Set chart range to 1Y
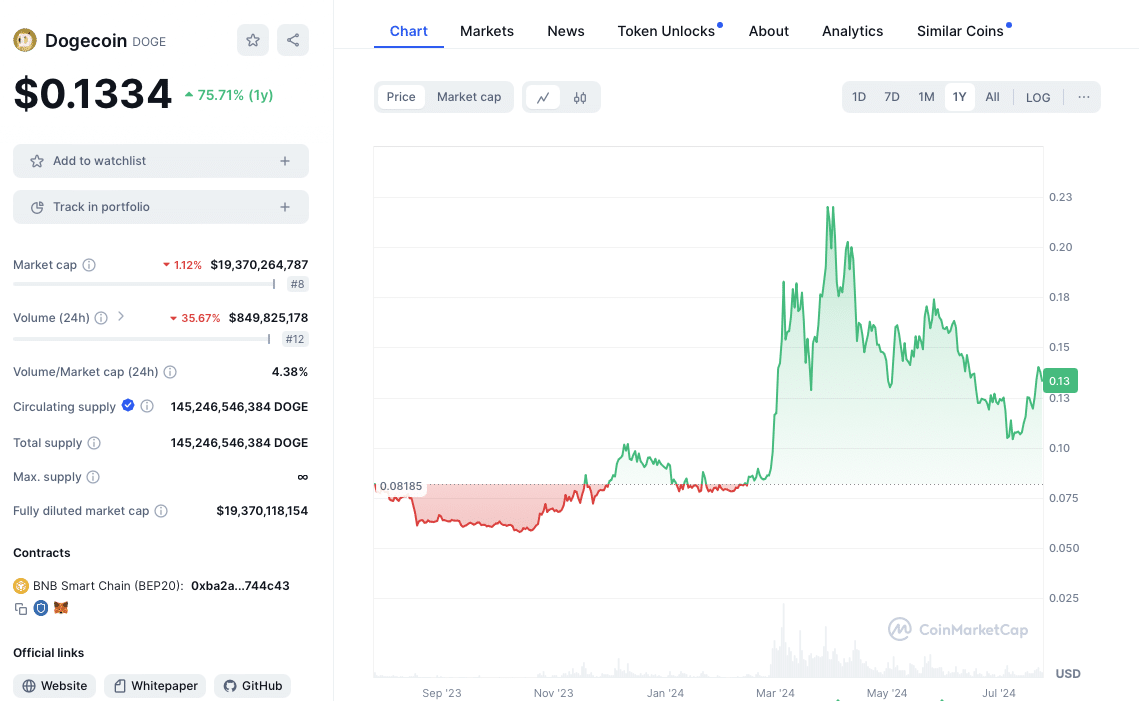 [x=960, y=97]
